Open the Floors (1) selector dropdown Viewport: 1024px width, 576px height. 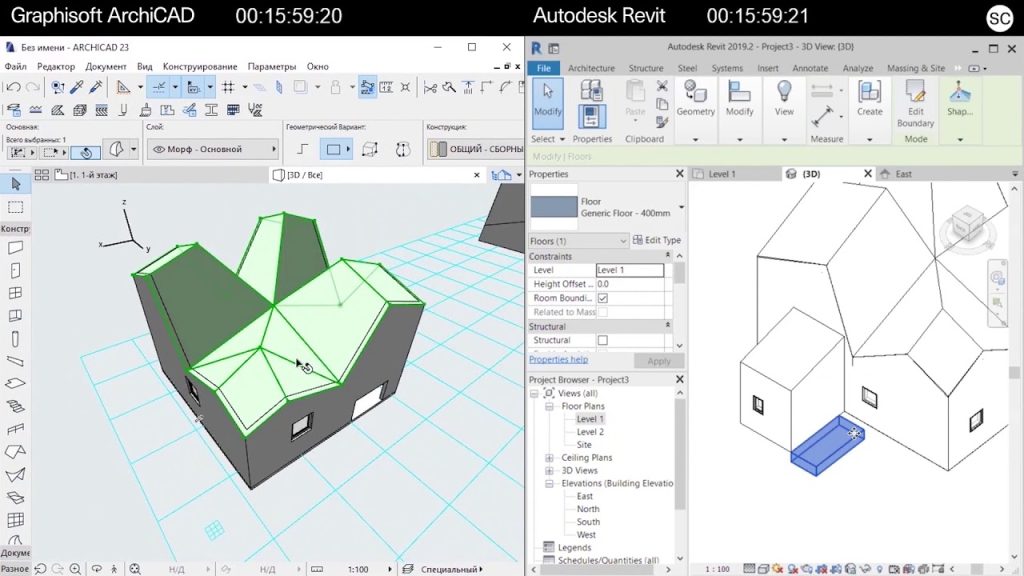tap(622, 240)
